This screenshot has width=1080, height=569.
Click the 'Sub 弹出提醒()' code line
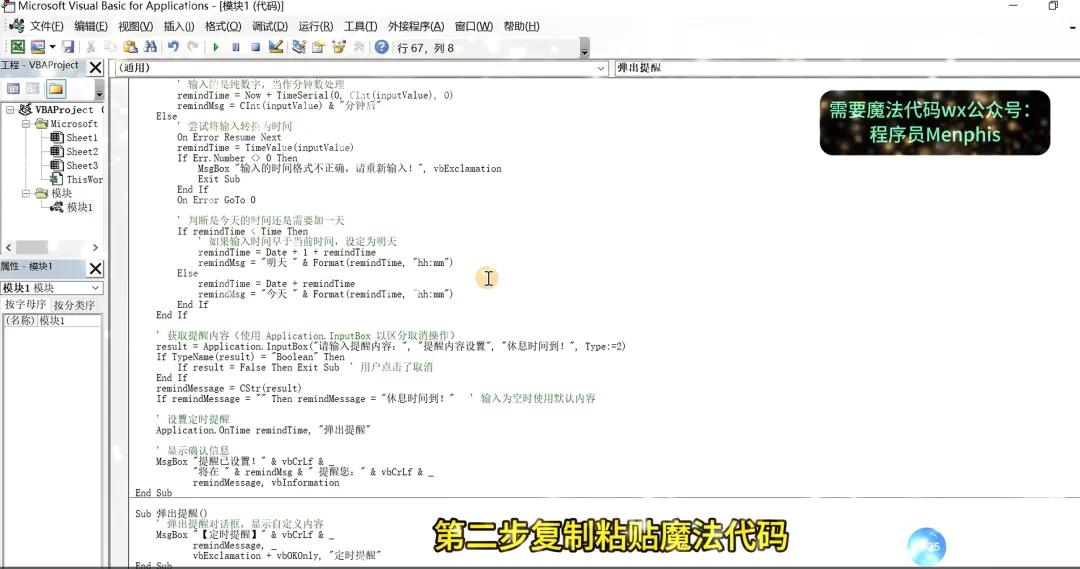(171, 513)
